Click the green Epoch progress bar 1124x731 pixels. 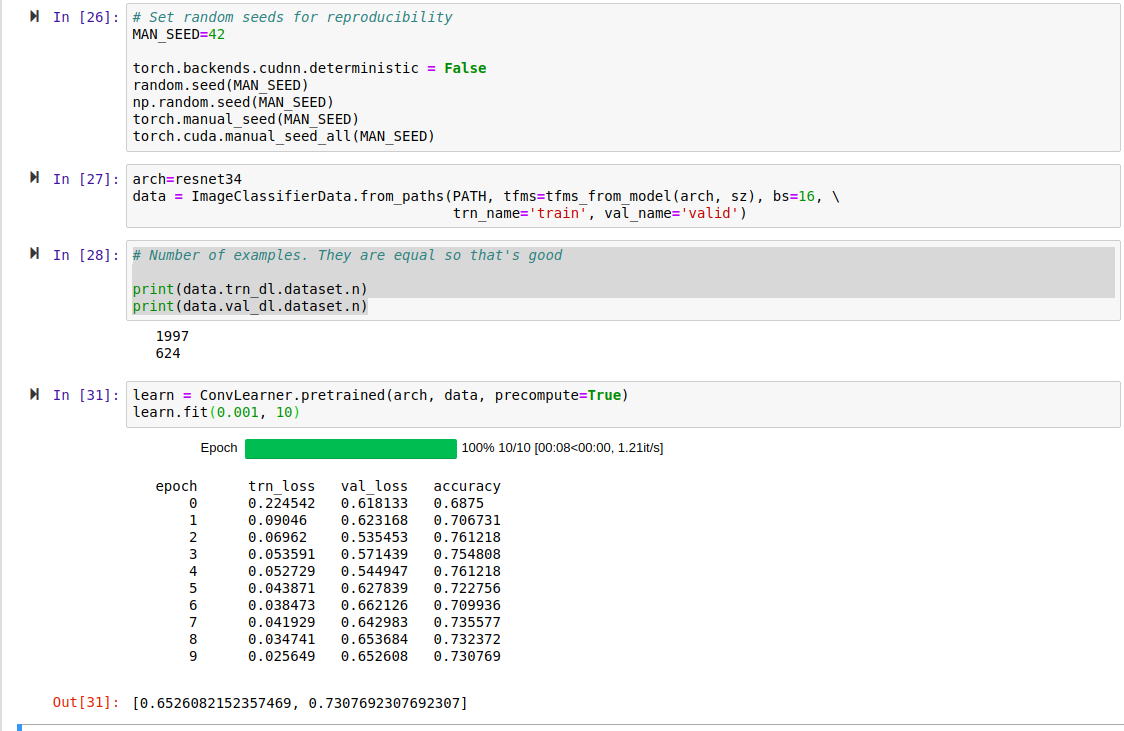pyautogui.click(x=350, y=448)
